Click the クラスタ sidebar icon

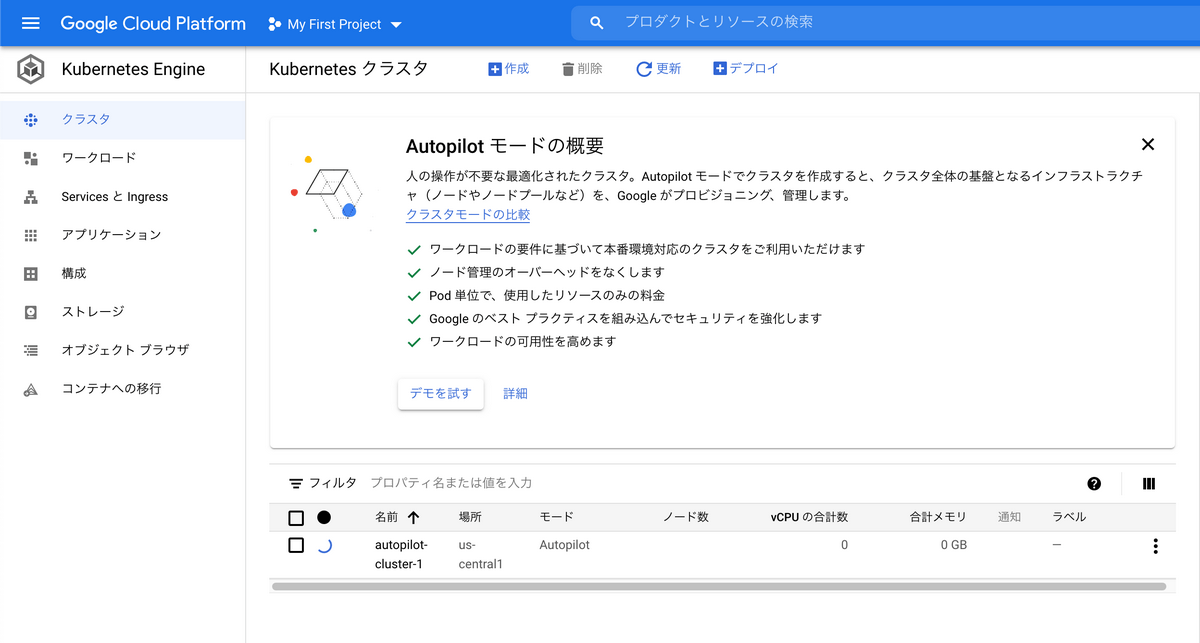click(x=31, y=119)
